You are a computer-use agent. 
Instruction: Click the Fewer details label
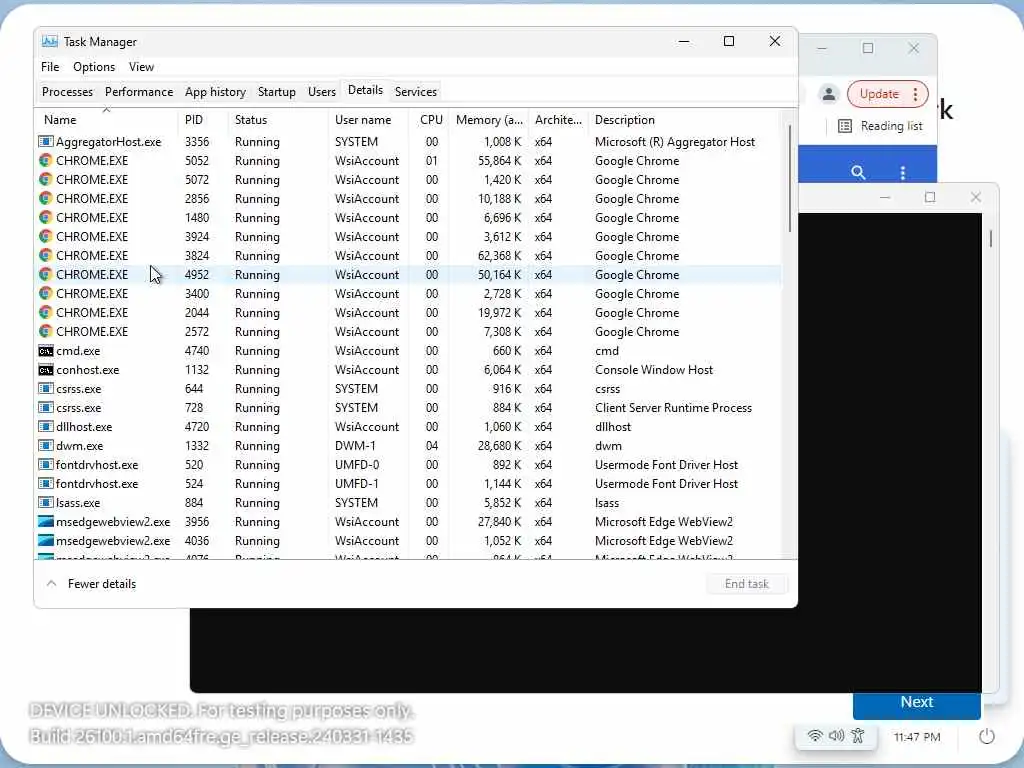102,584
